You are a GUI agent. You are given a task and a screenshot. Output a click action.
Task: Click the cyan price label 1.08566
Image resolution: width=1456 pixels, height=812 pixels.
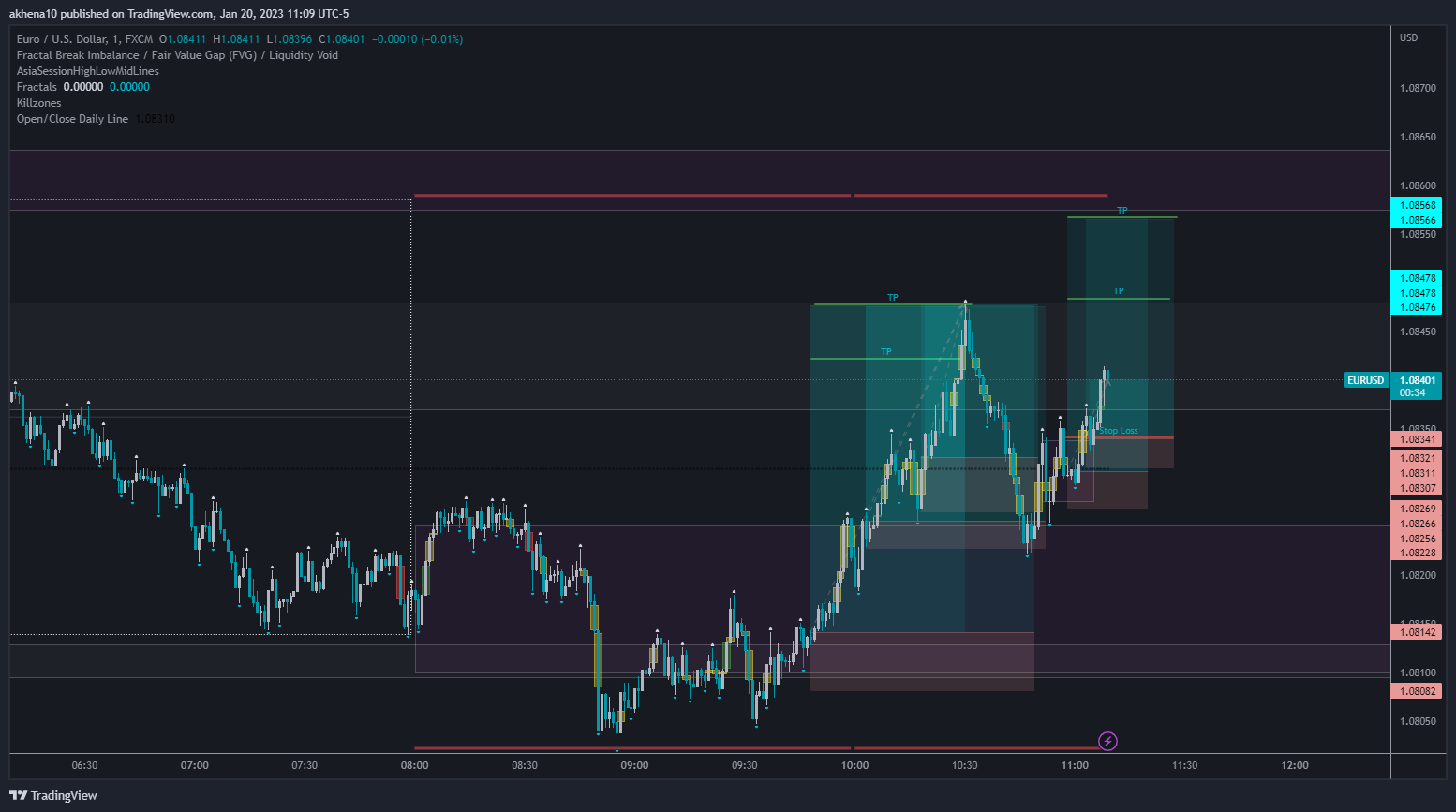(1417, 220)
